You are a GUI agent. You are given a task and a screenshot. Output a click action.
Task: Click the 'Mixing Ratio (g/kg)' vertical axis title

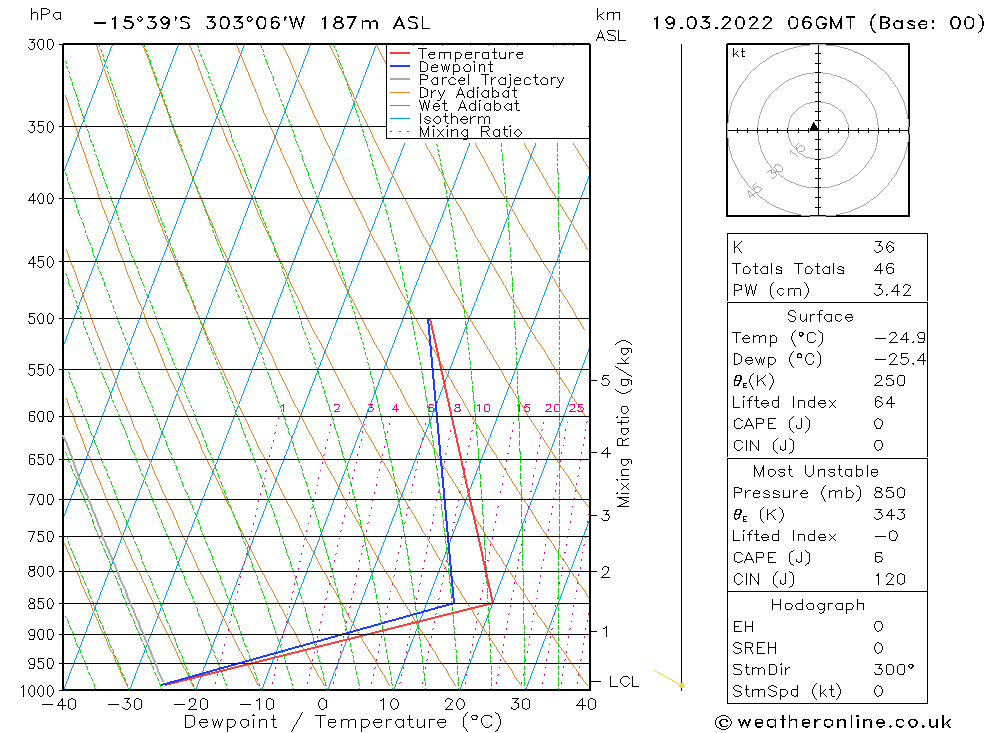pyautogui.click(x=624, y=424)
